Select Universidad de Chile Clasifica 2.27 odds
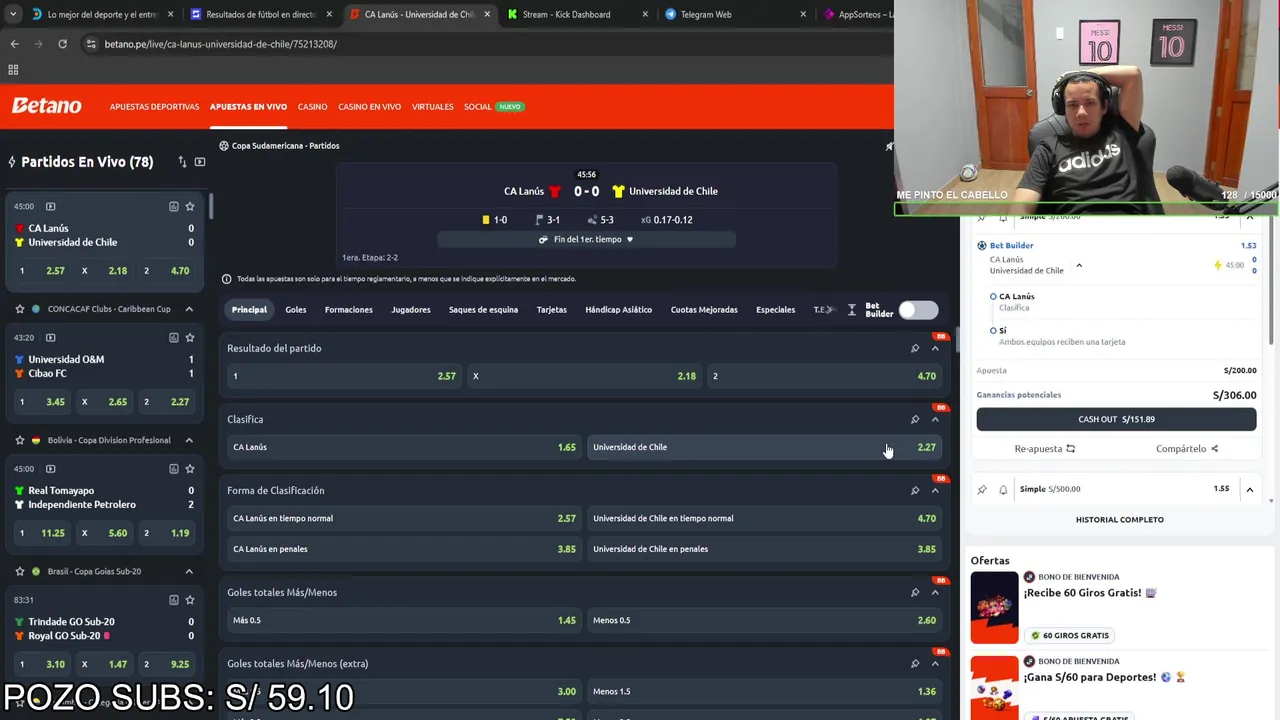The height and width of the screenshot is (720, 1280). [x=764, y=447]
